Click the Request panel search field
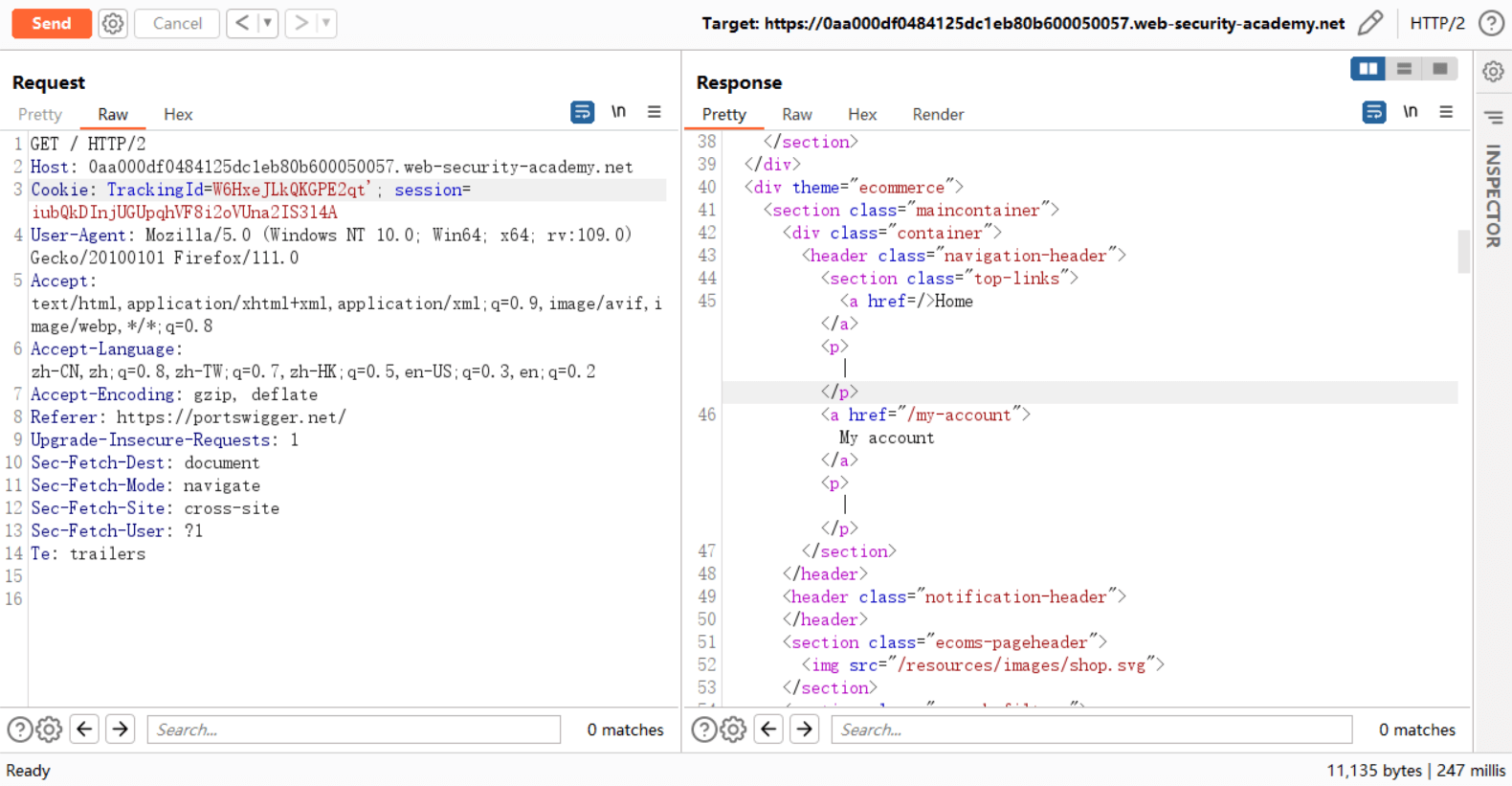 click(353, 730)
